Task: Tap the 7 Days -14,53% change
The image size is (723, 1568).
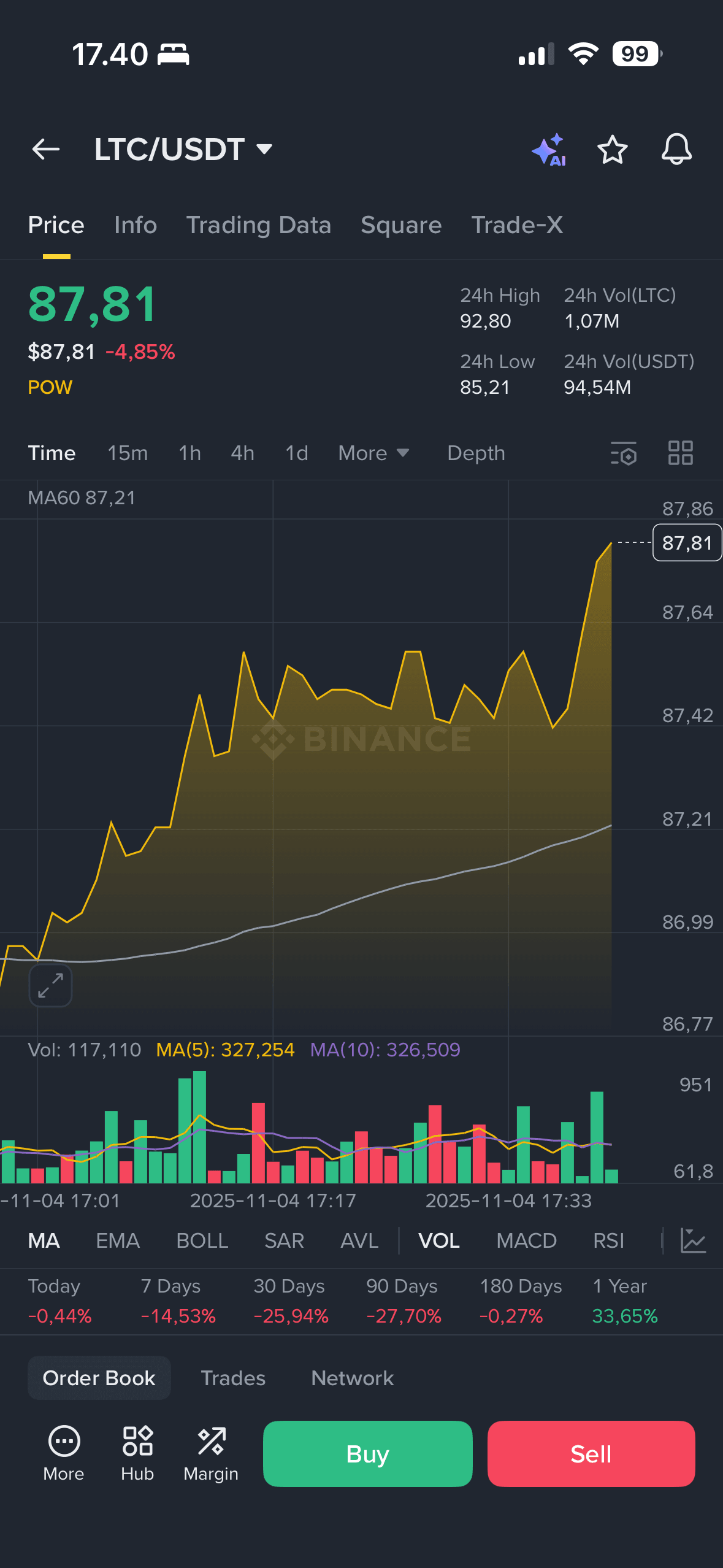Action: 178,1301
